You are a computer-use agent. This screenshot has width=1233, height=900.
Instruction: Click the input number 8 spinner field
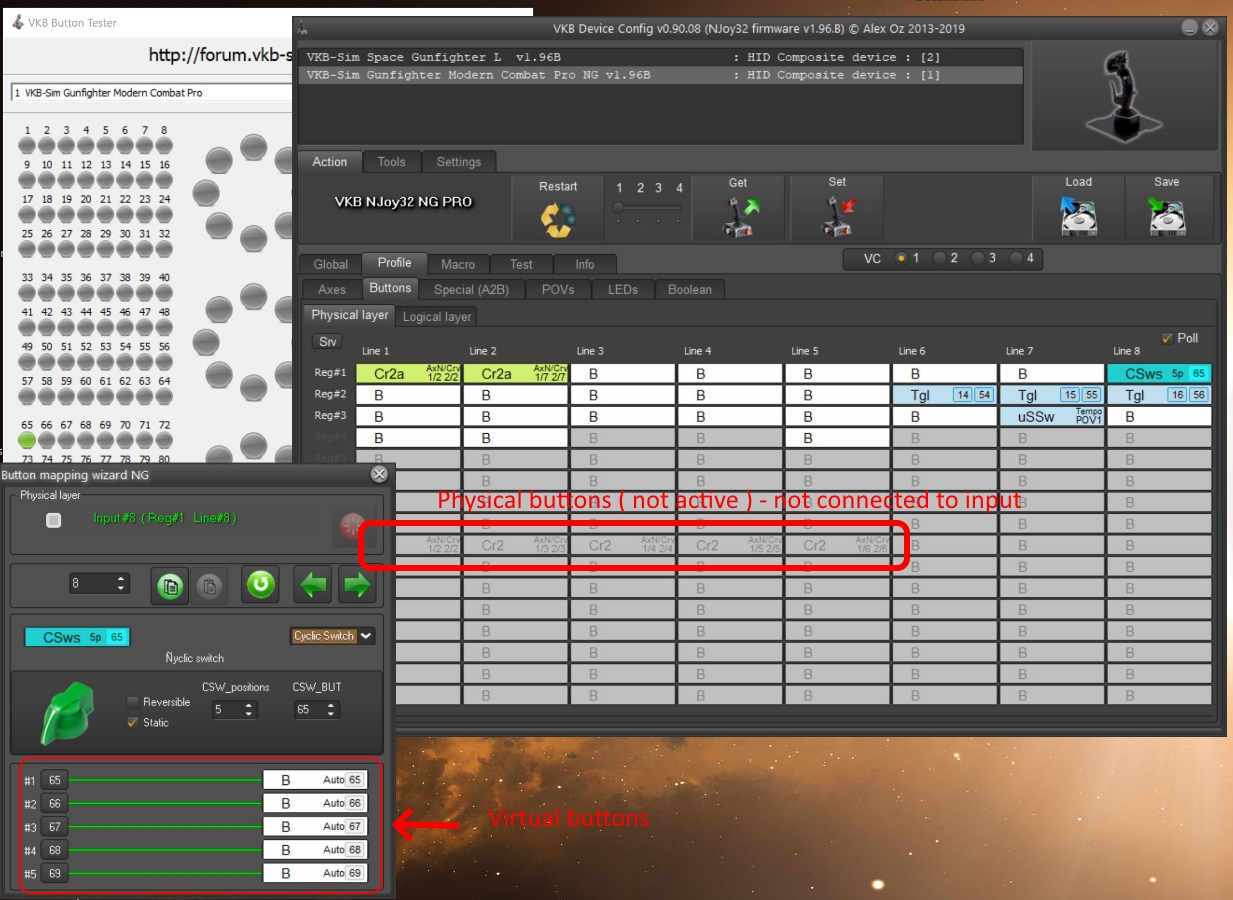[100, 583]
